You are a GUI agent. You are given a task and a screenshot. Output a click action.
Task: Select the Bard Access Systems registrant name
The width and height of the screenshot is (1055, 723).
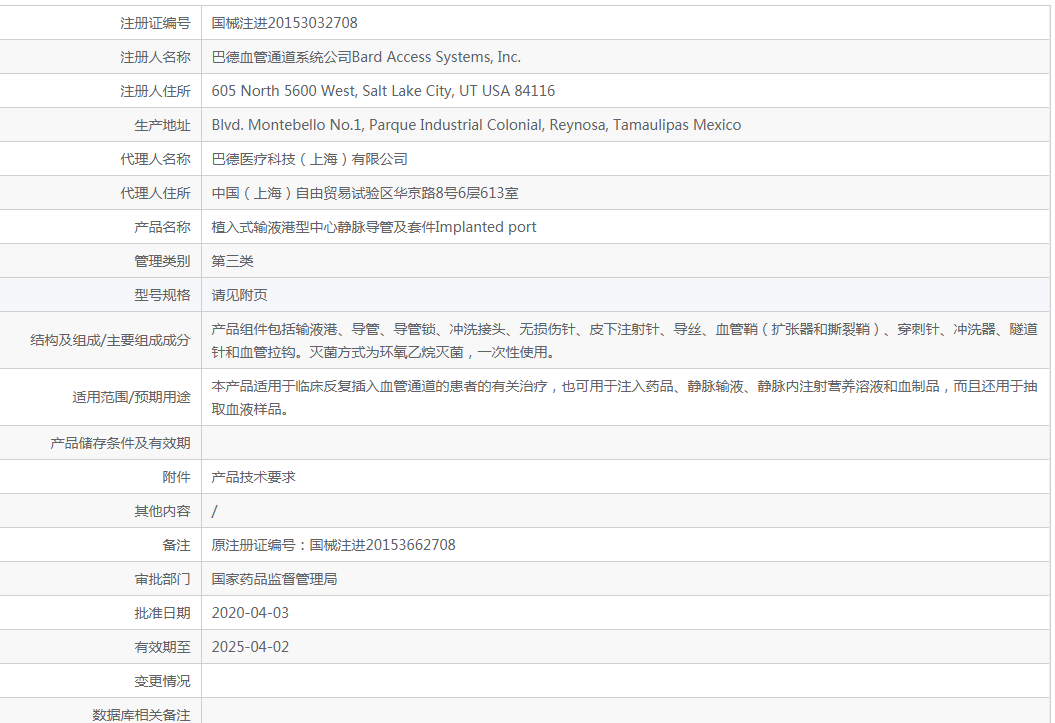(366, 57)
